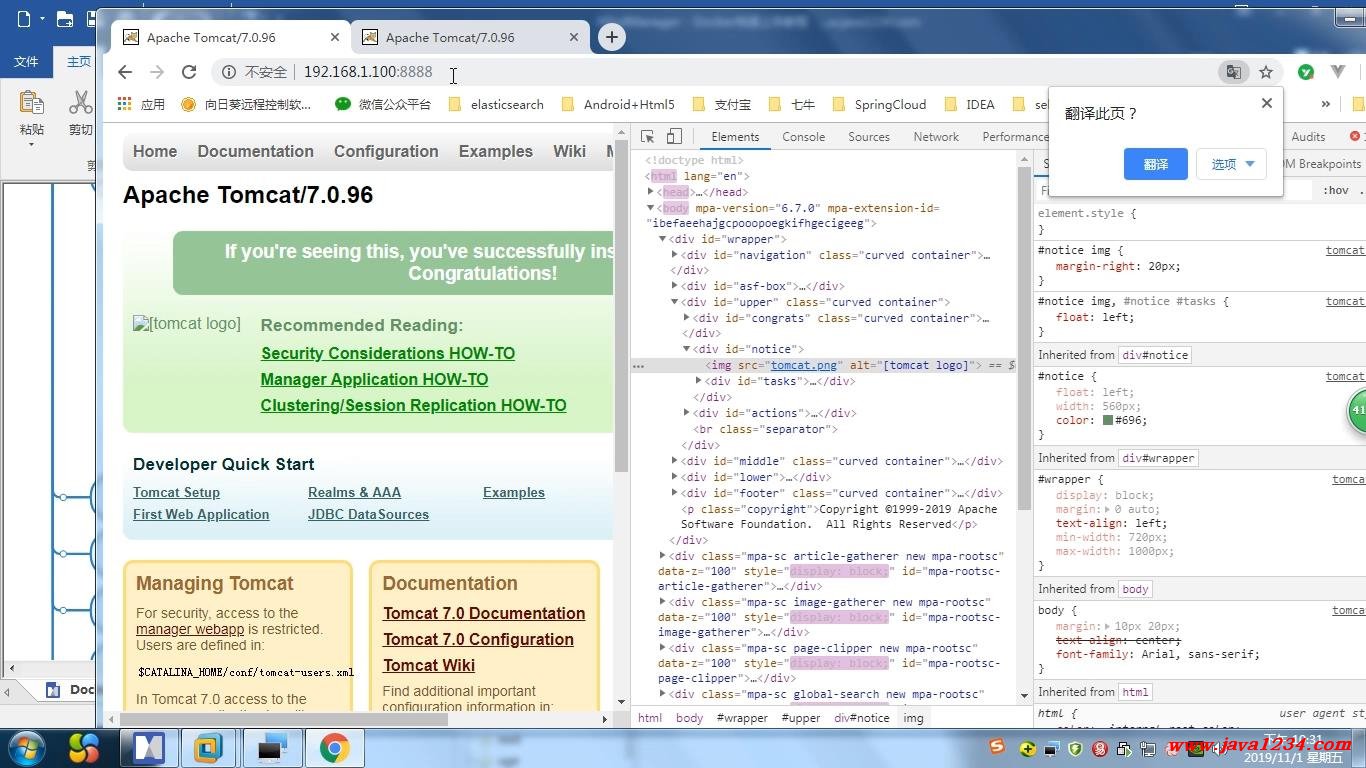Image resolution: width=1366 pixels, height=768 pixels.
Task: Open the Audits tab in DevTools
Action: click(x=1308, y=137)
